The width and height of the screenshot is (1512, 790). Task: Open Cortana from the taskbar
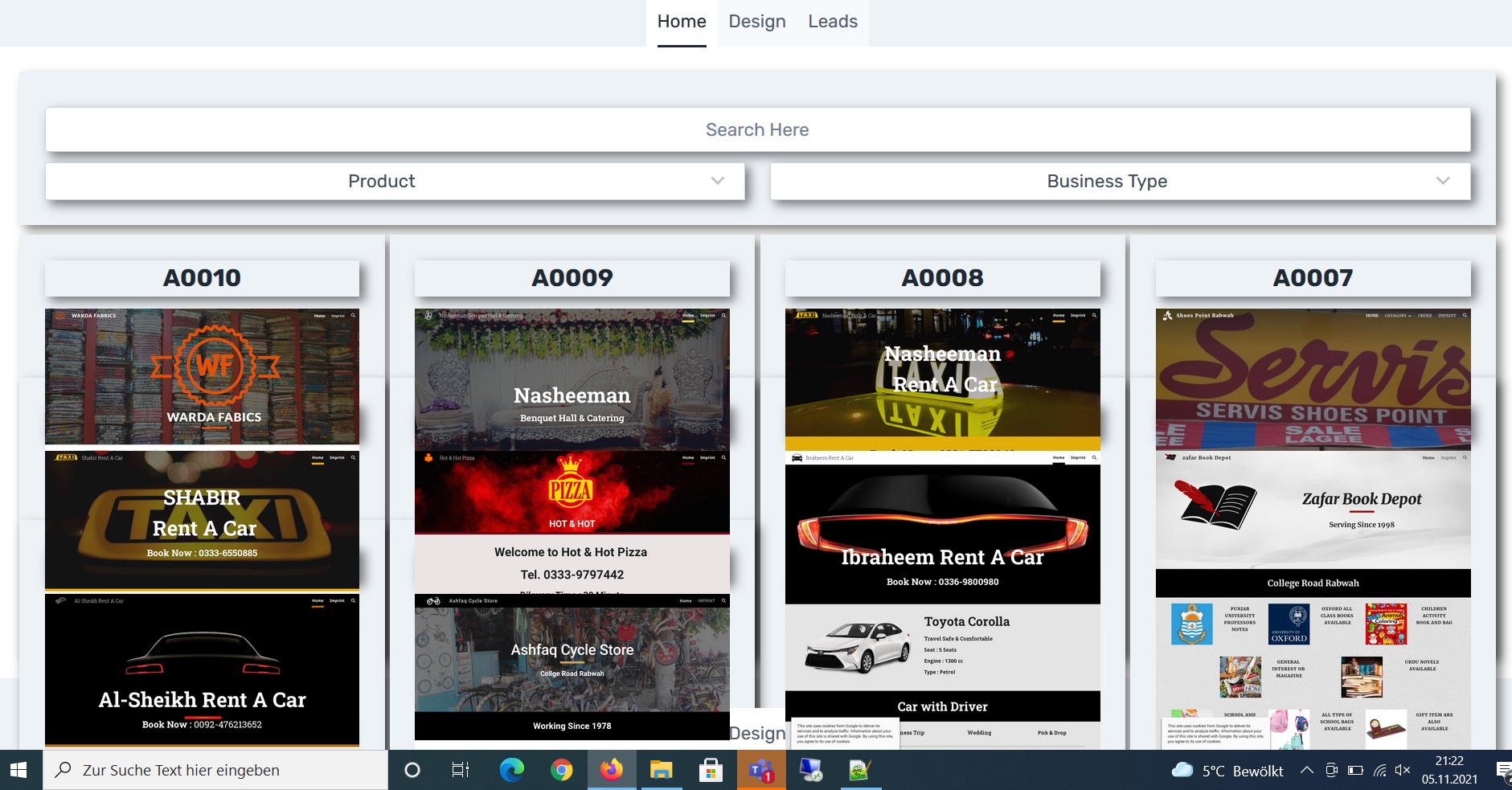(412, 770)
